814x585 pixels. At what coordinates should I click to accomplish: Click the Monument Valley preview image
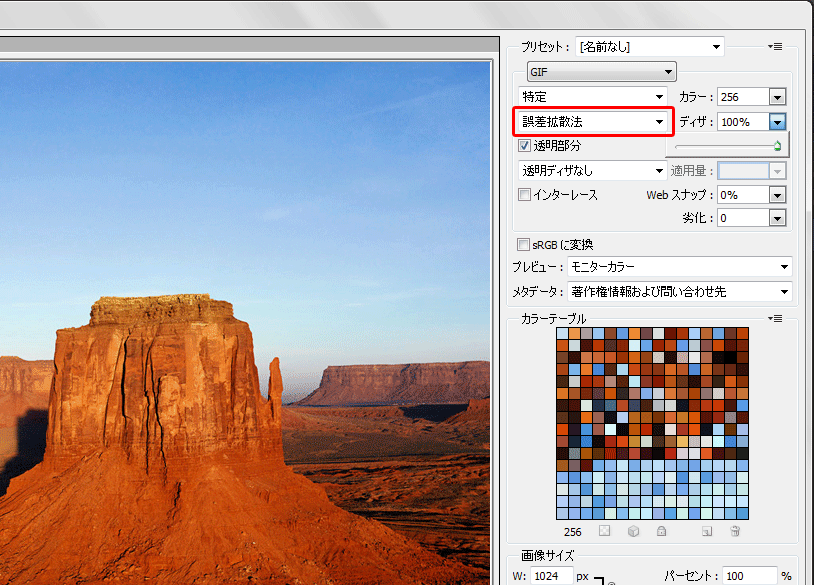[245, 323]
